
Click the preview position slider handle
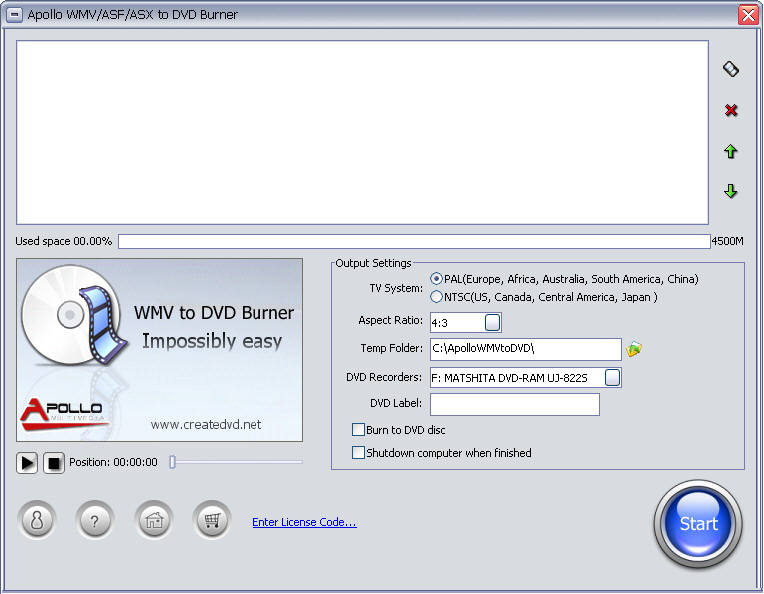point(172,462)
